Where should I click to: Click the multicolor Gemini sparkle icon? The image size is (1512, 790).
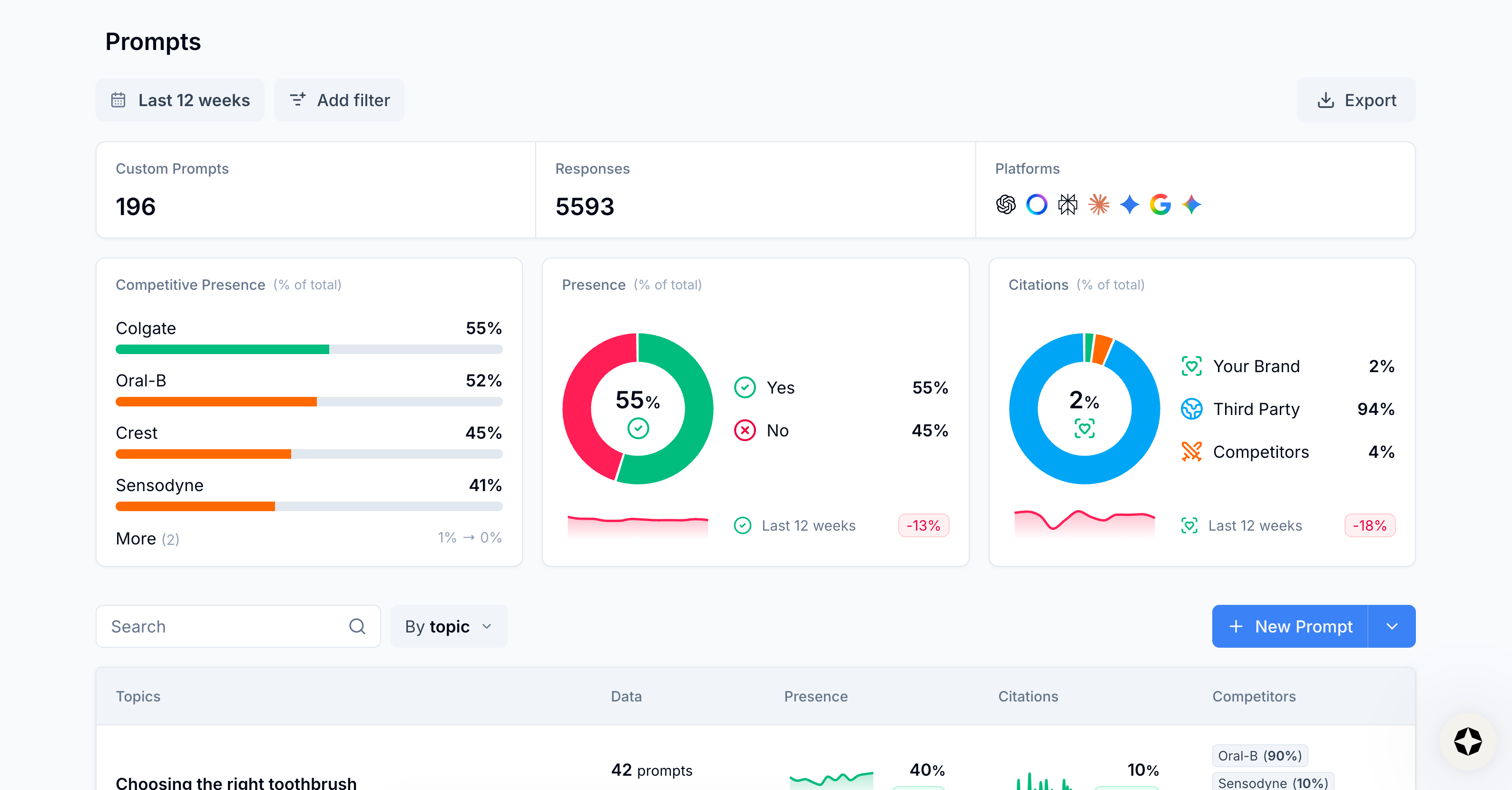1191,205
